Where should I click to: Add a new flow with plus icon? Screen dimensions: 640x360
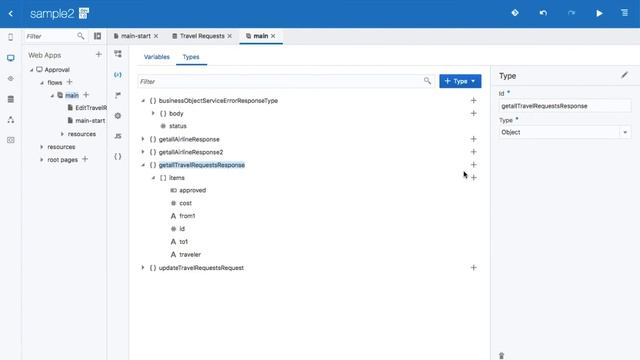coord(69,82)
